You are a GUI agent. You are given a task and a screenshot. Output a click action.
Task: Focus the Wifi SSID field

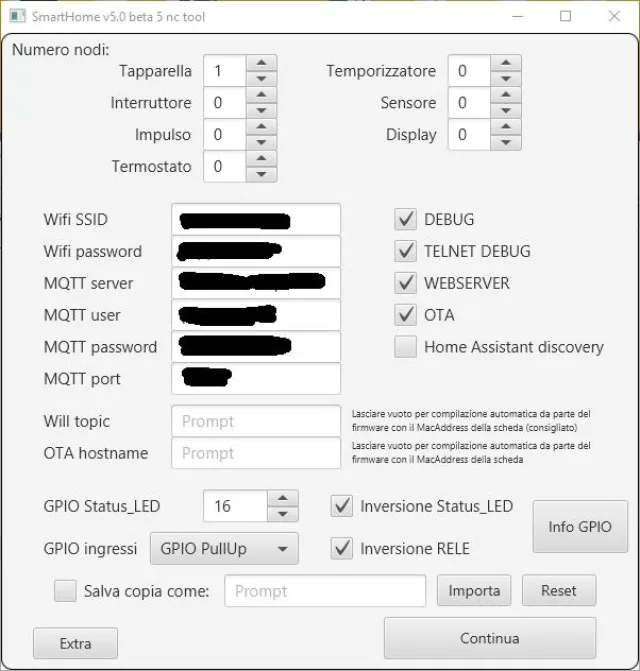[x=256, y=219]
